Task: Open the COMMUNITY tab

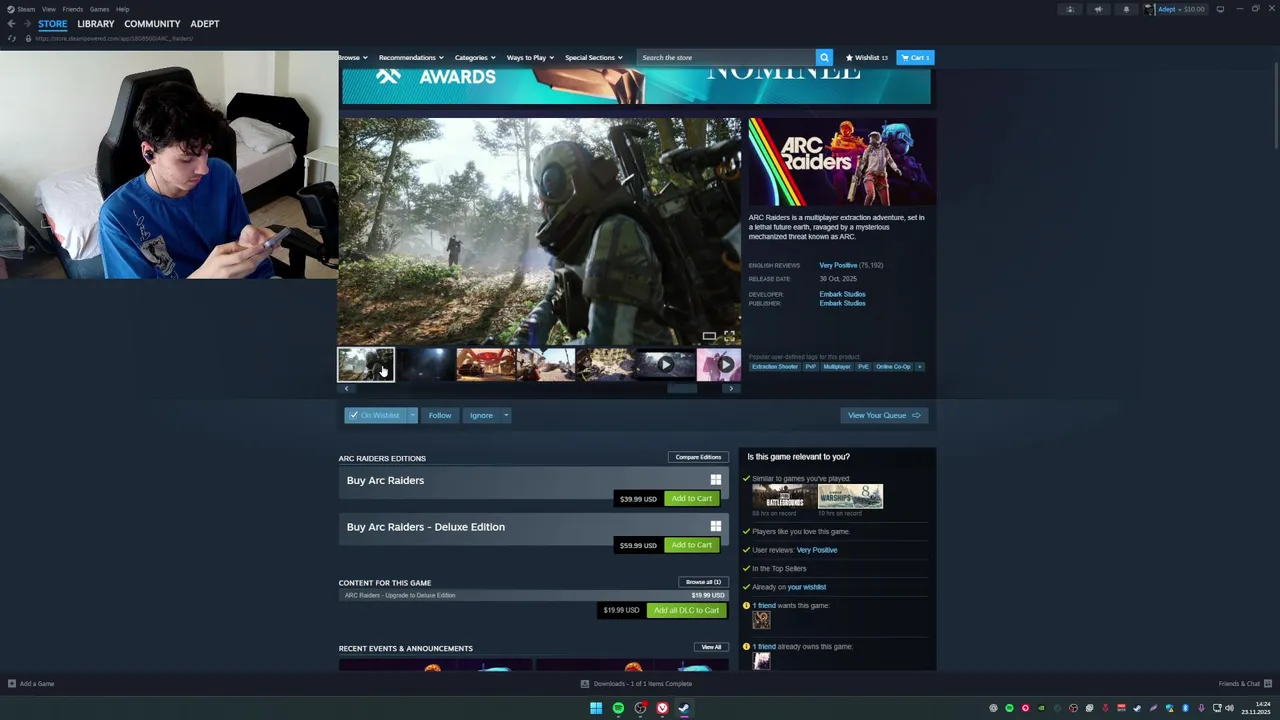Action: 152,24
